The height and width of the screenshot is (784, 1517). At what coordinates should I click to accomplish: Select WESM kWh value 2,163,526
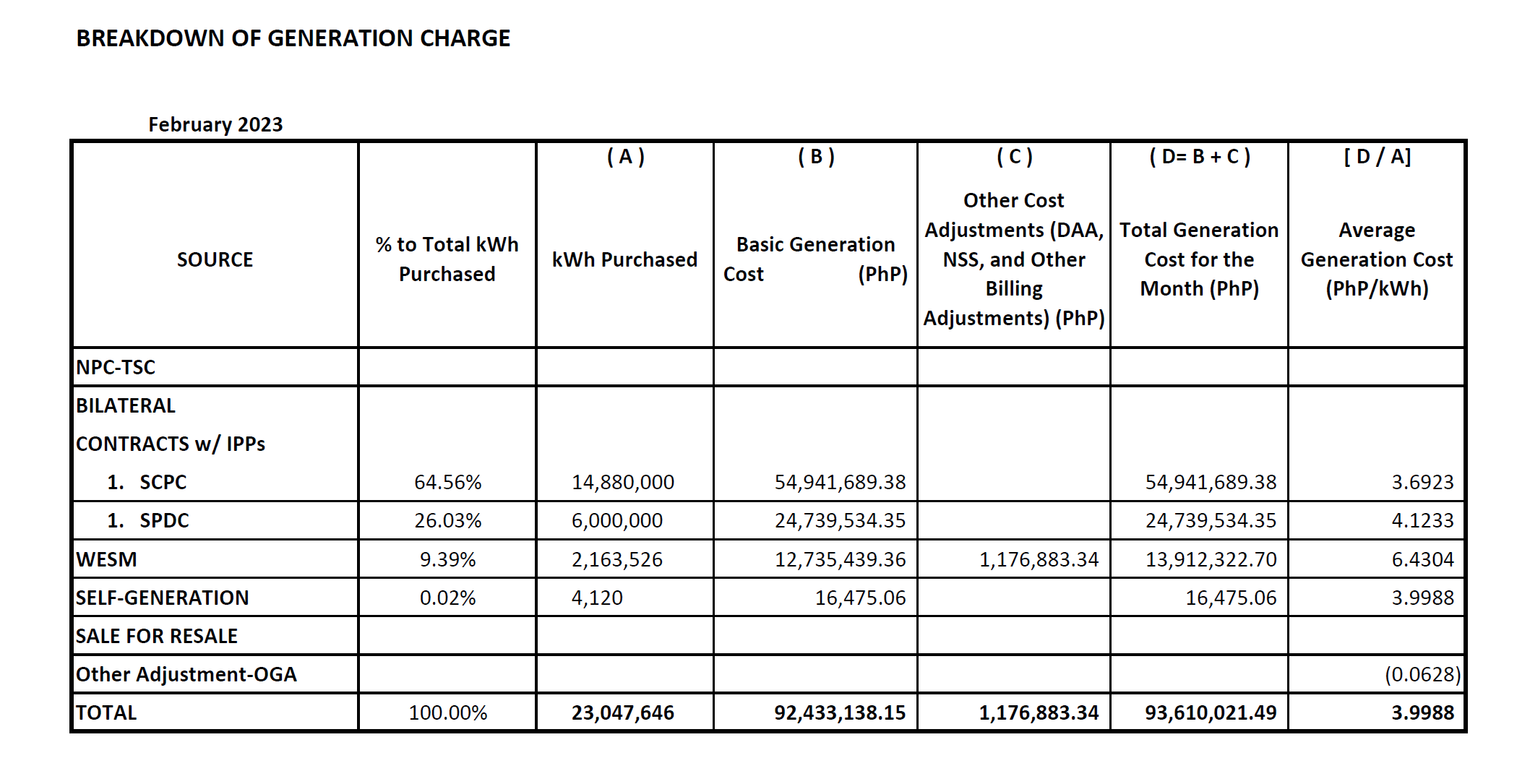[617, 559]
